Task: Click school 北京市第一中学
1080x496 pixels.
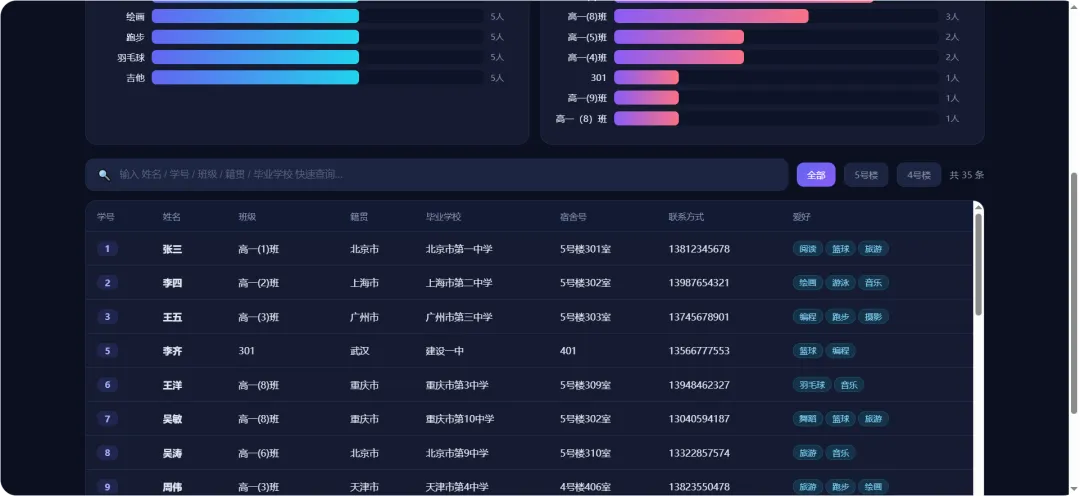Action: coord(459,249)
